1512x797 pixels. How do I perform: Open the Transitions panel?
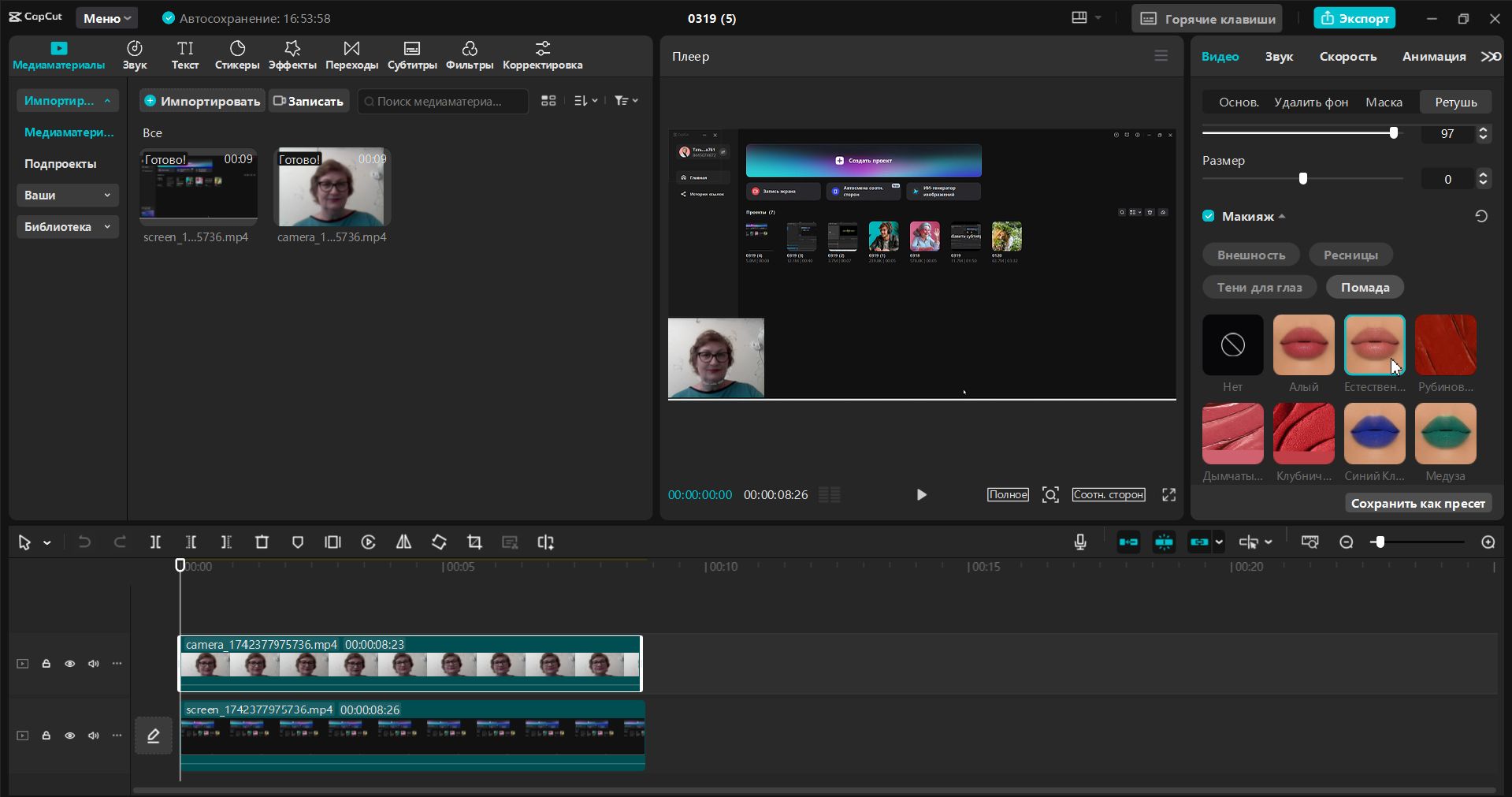(x=351, y=56)
